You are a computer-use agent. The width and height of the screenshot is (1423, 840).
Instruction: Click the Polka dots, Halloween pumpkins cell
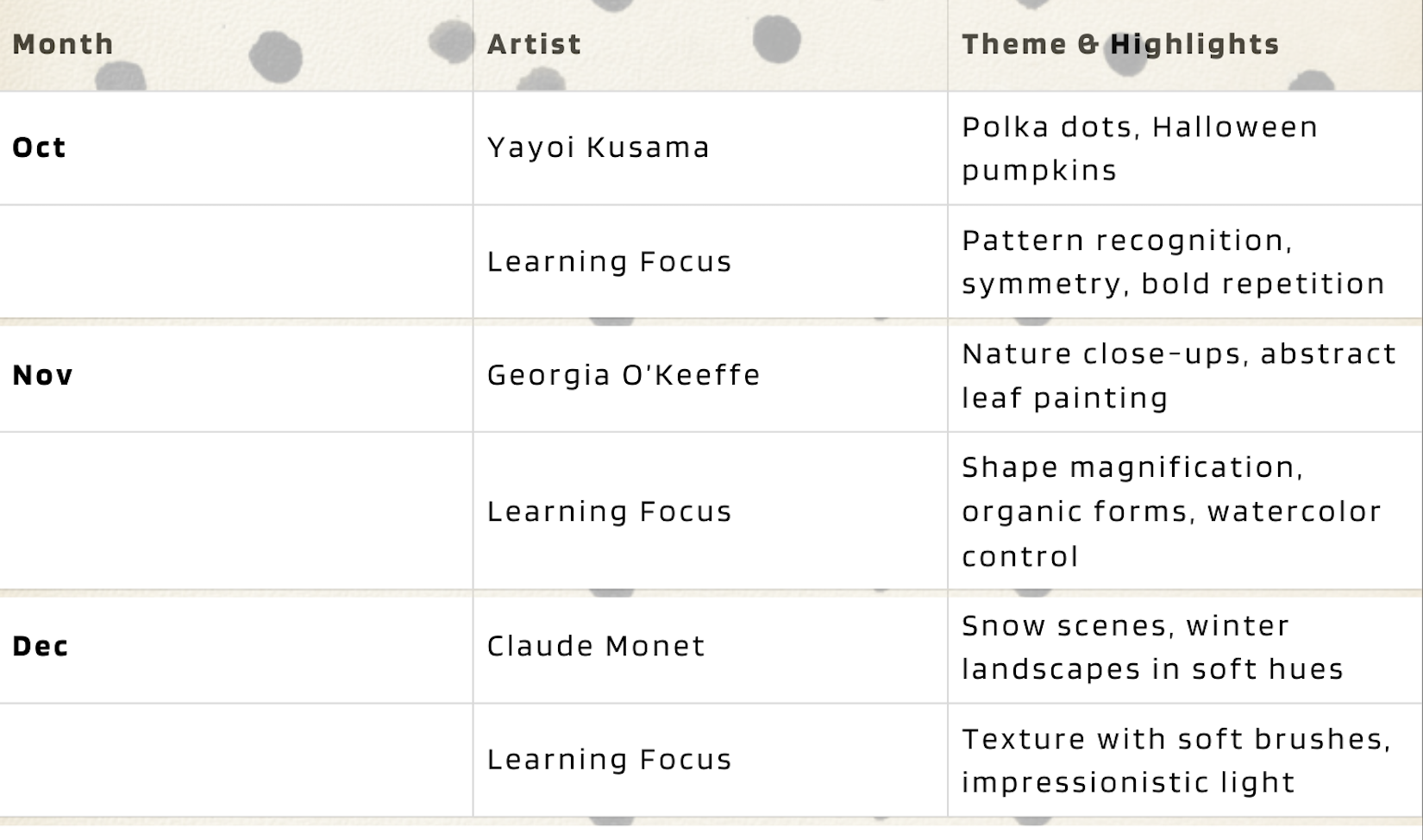point(1139,148)
